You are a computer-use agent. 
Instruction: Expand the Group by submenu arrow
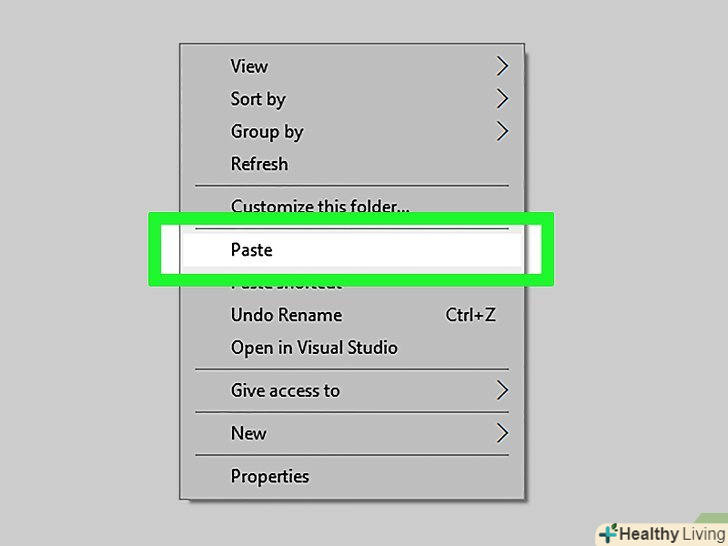(502, 131)
